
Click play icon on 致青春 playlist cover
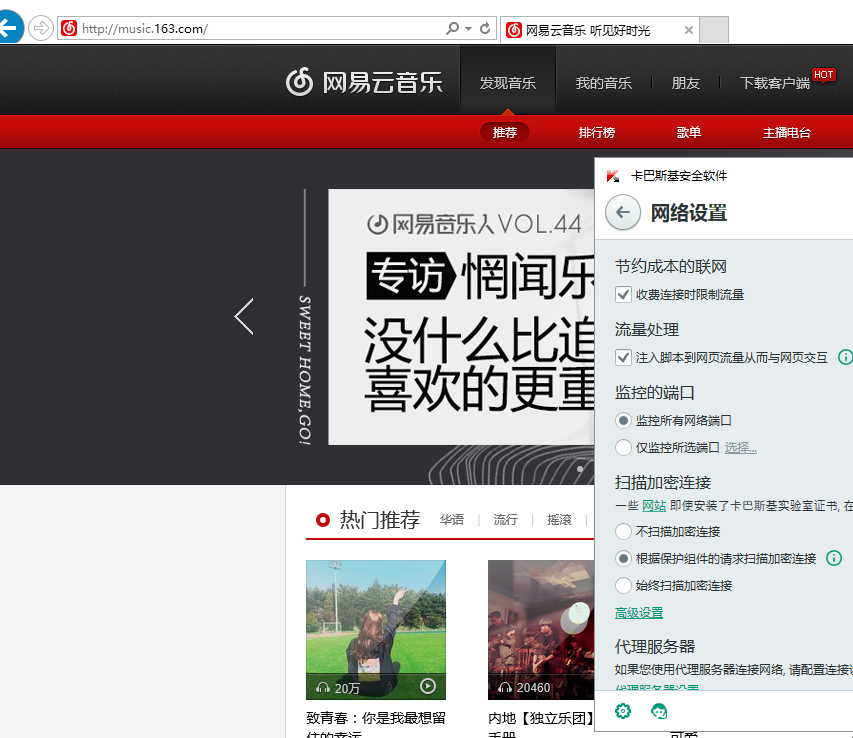pos(428,686)
